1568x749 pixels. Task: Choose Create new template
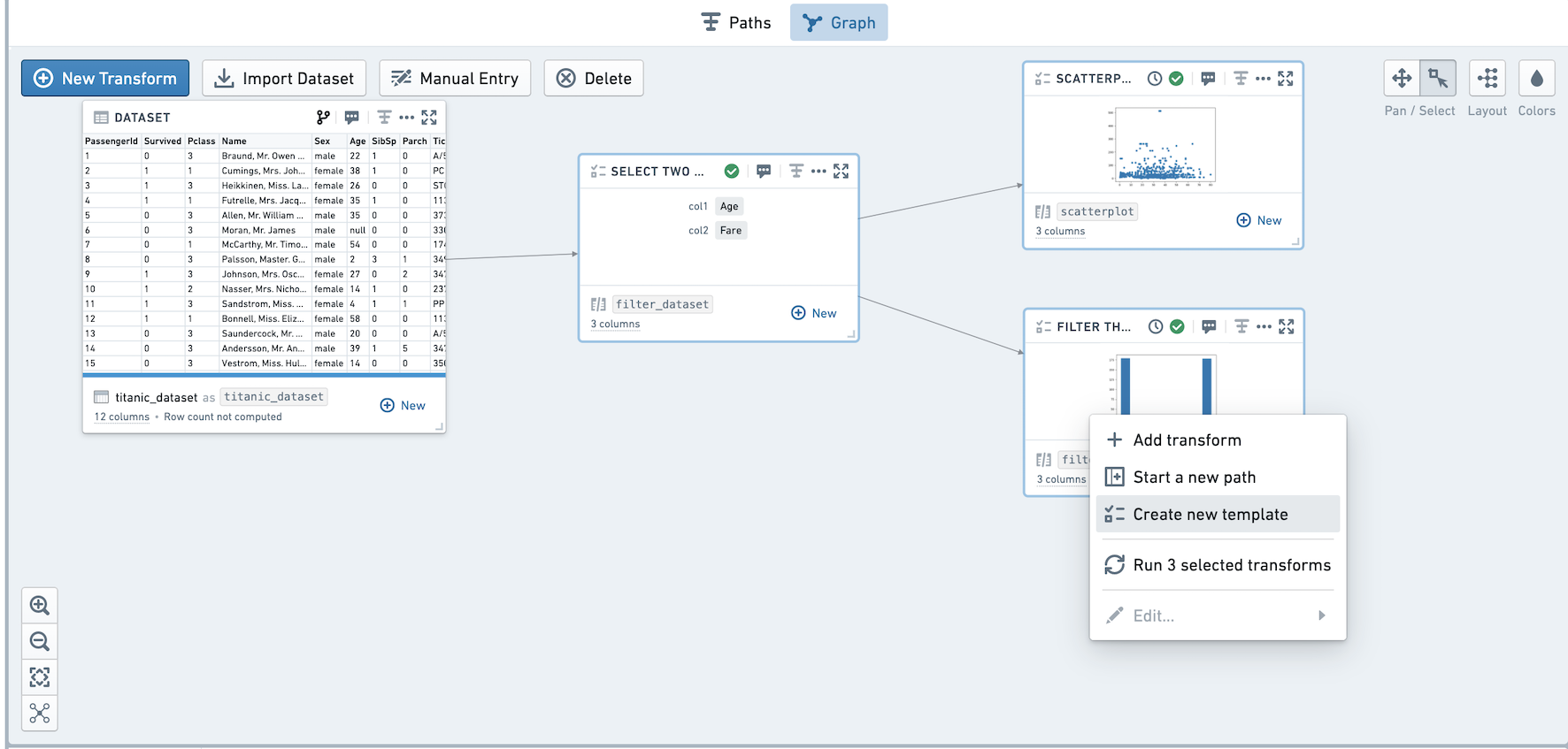click(1218, 514)
